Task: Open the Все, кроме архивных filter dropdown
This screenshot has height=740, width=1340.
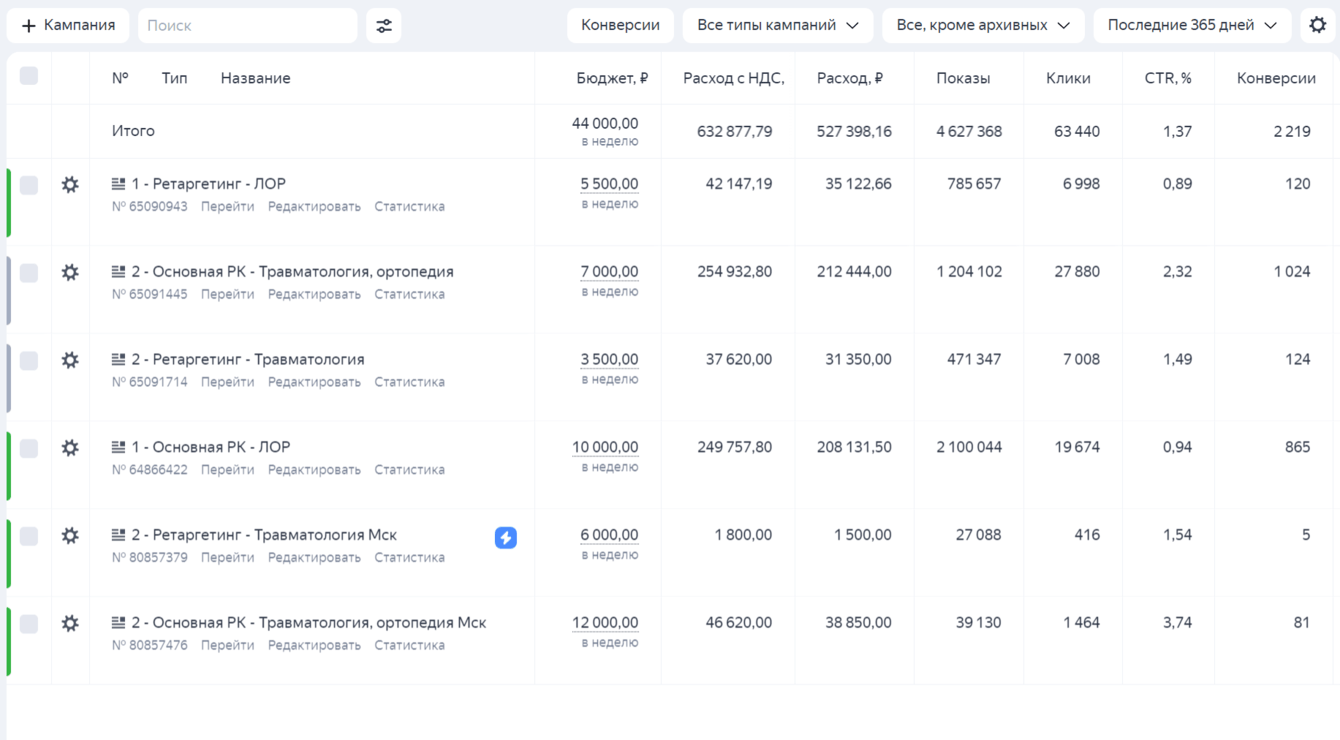Action: coord(982,26)
